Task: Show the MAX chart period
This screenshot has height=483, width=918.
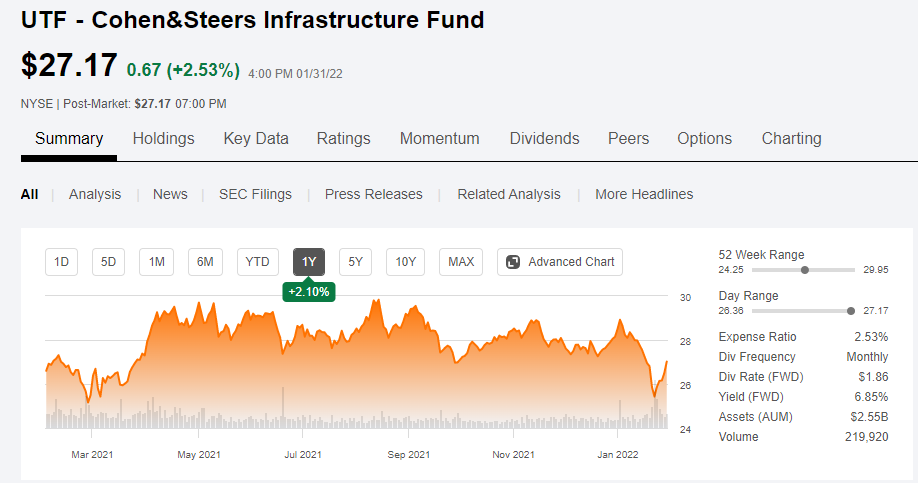Action: point(461,262)
